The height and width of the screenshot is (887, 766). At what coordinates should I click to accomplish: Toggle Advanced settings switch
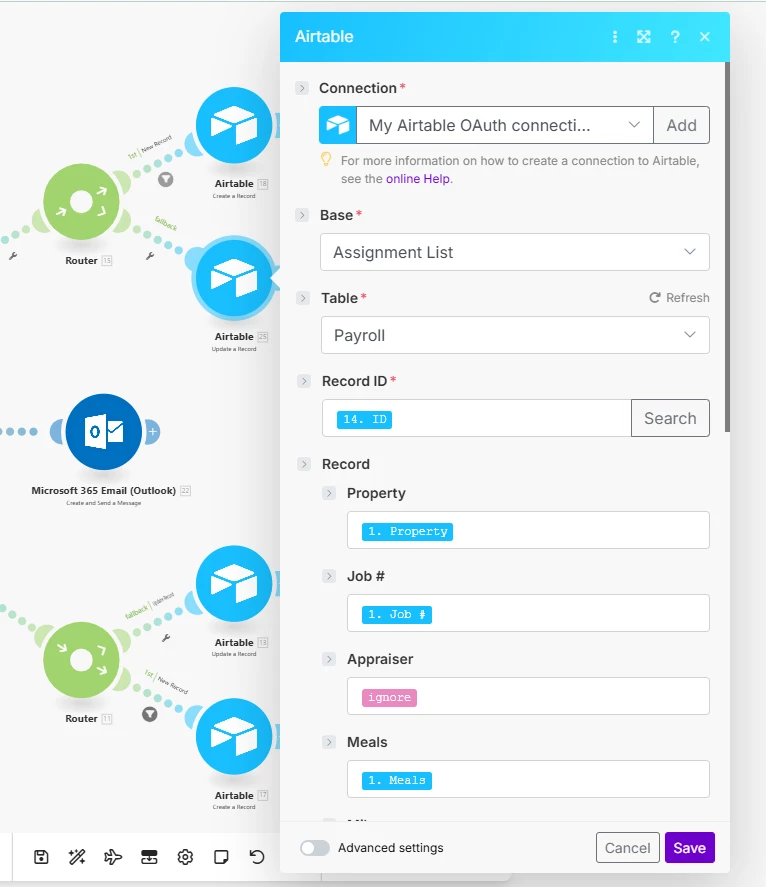(x=315, y=847)
